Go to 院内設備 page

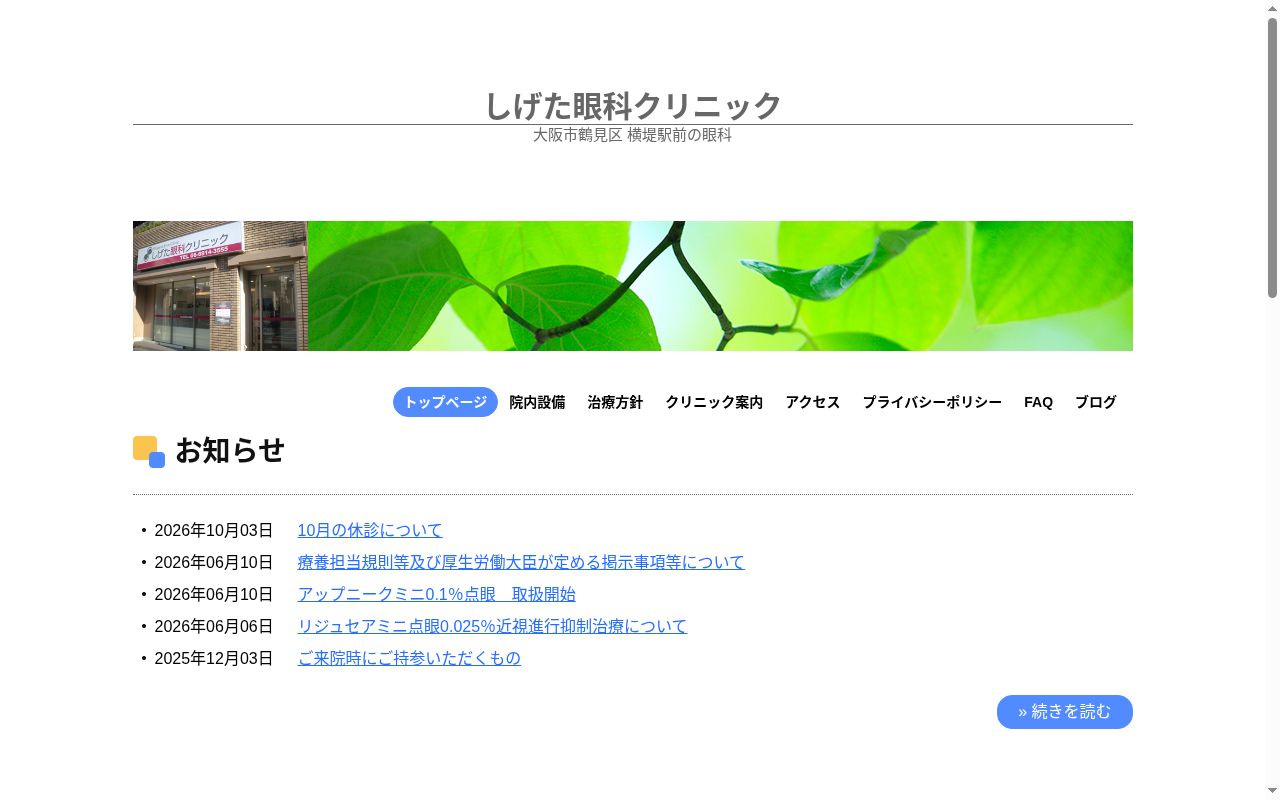tap(537, 402)
